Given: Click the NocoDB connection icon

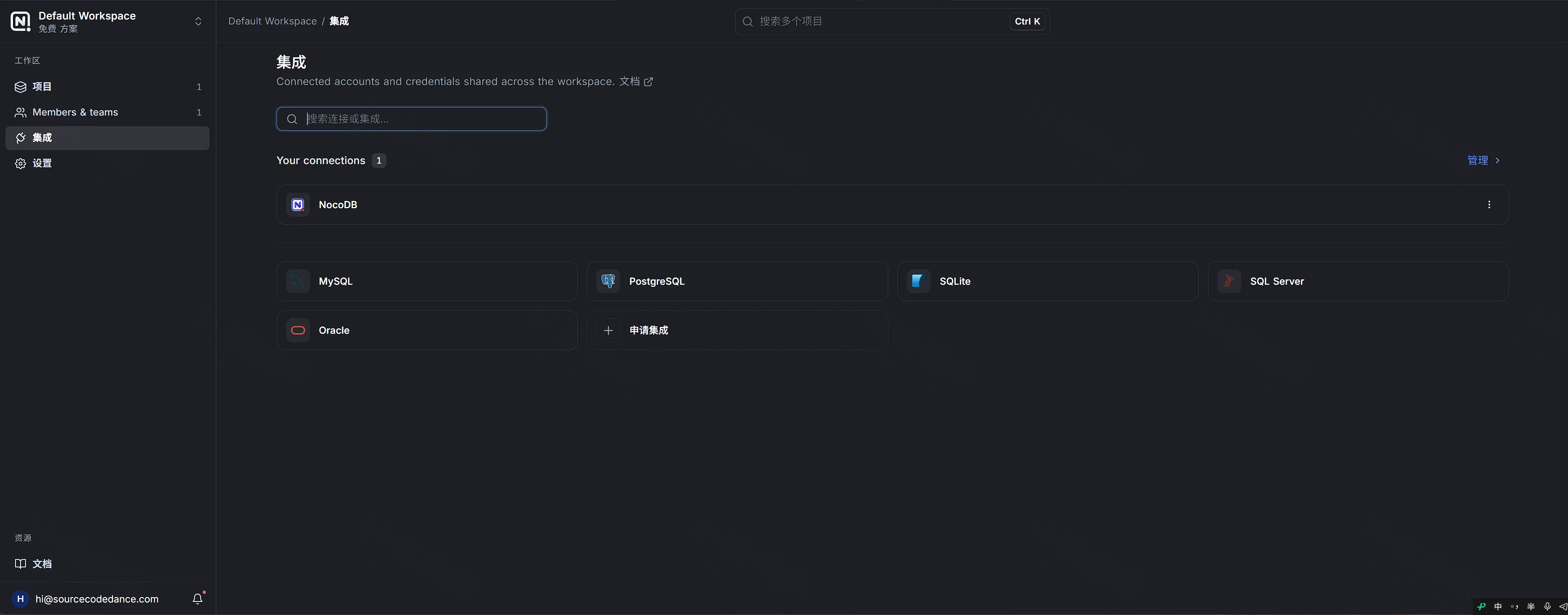Looking at the screenshot, I should click(298, 205).
